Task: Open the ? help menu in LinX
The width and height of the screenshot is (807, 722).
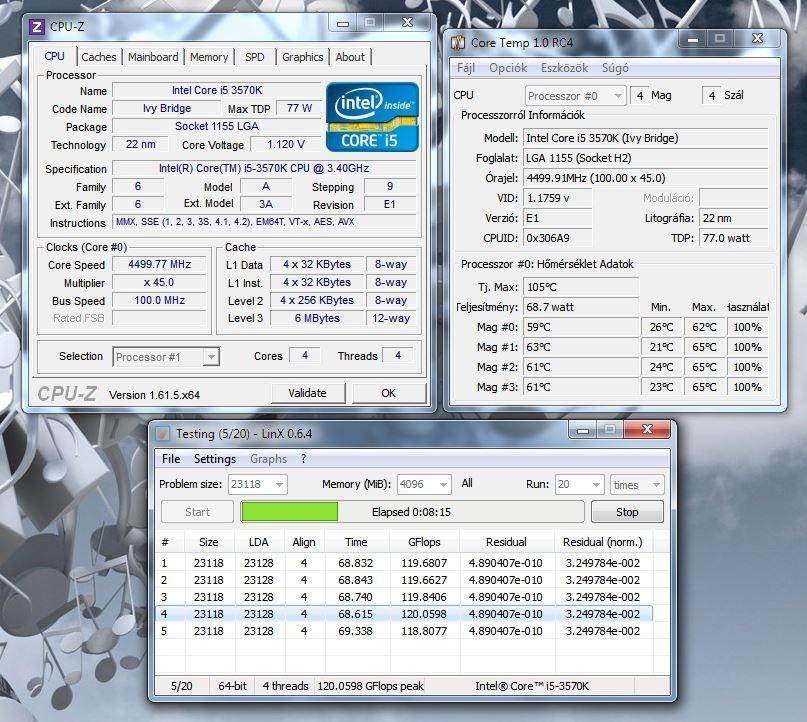Action: (303, 459)
